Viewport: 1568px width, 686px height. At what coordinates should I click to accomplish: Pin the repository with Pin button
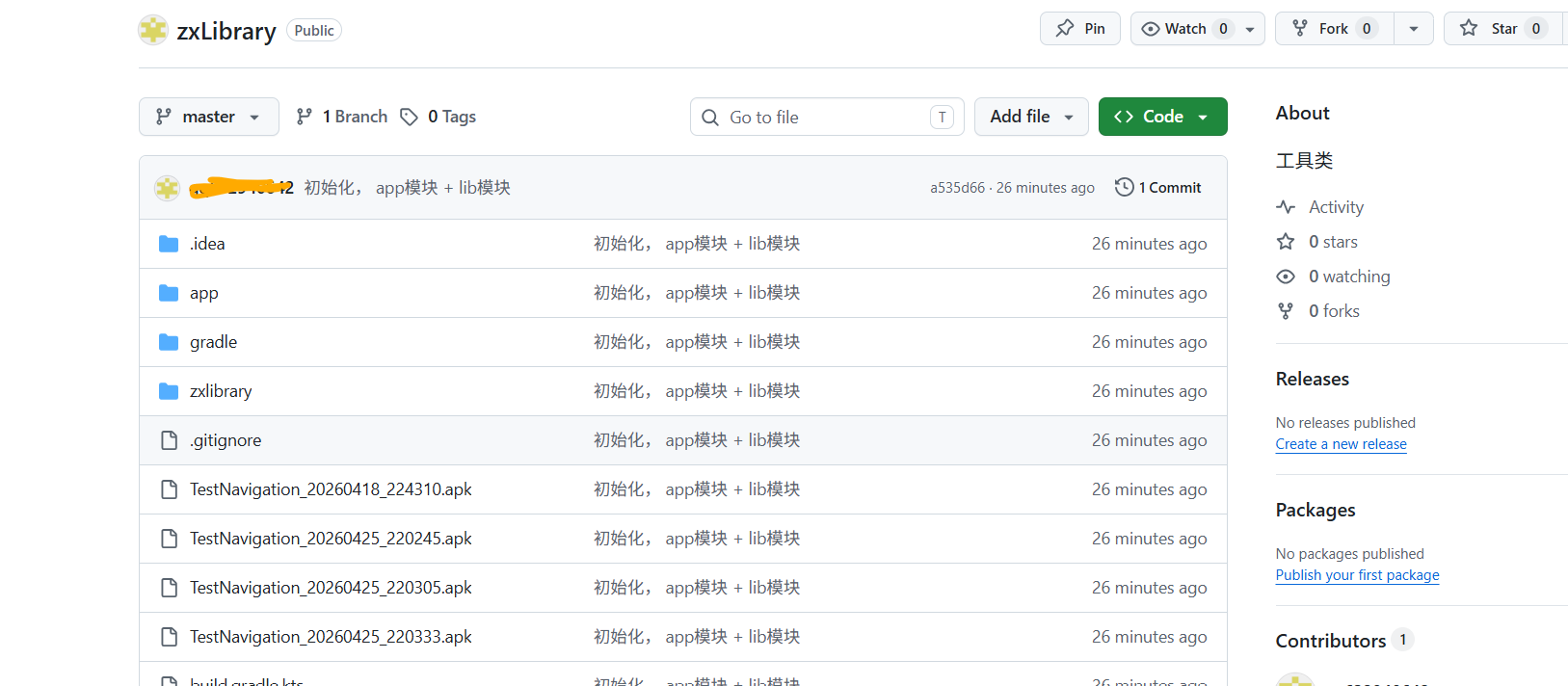tap(1080, 29)
